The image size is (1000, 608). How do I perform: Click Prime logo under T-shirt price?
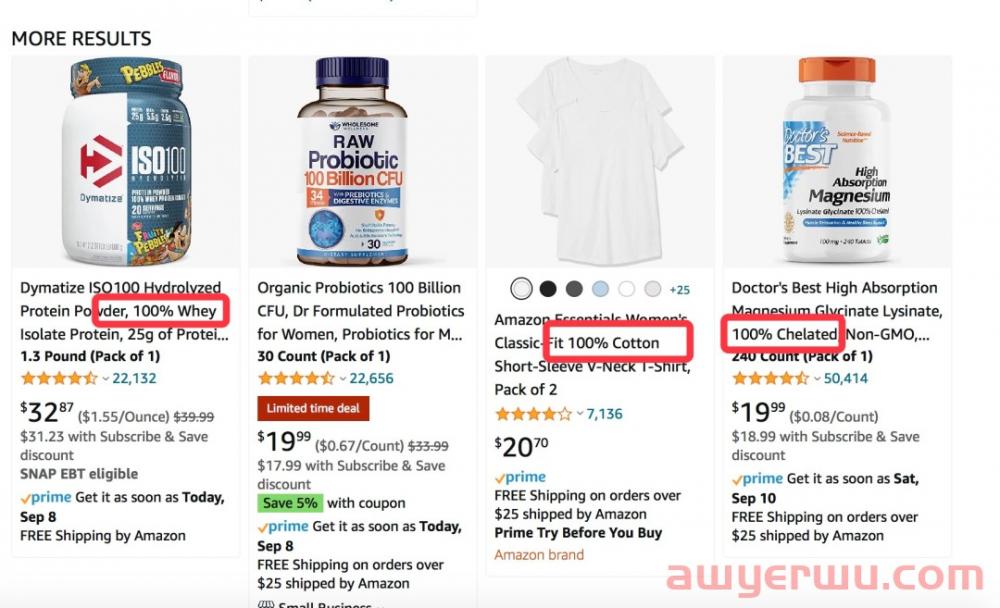[x=520, y=477]
